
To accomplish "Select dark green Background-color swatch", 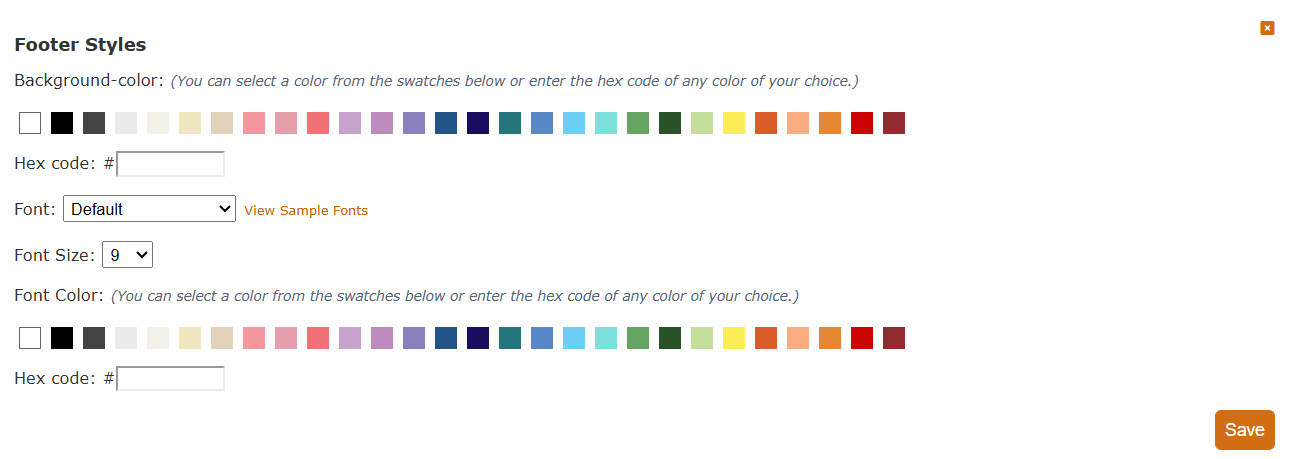I will point(670,123).
